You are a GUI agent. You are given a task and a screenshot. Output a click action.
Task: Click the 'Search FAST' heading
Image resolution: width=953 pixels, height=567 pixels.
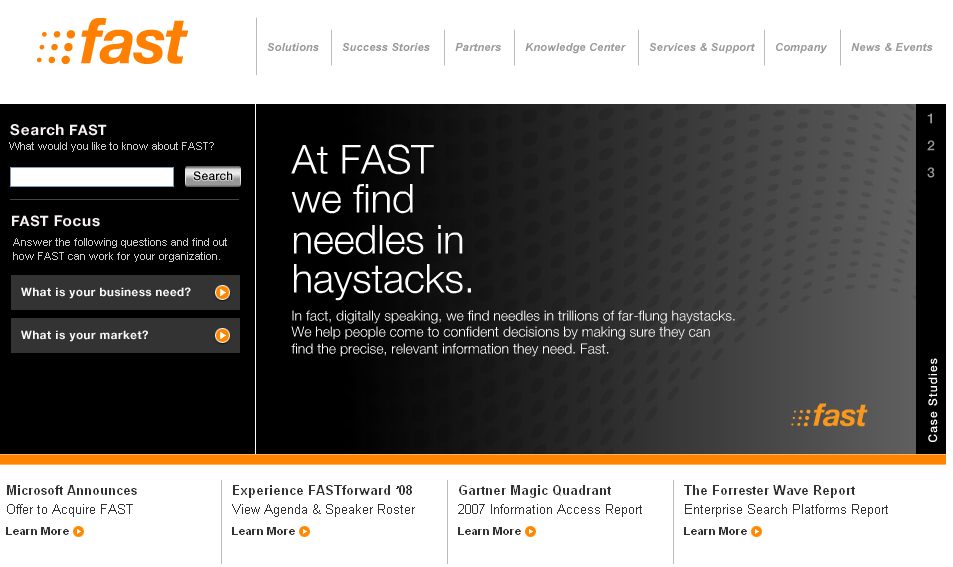[58, 130]
